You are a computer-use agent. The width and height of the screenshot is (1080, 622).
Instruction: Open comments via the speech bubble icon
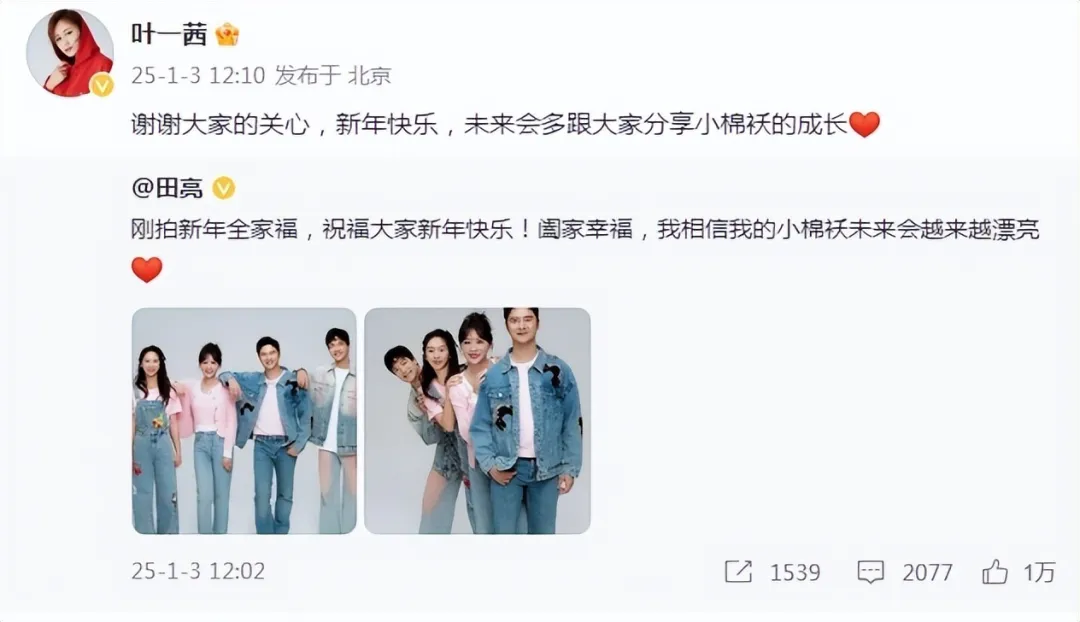[x=871, y=572]
